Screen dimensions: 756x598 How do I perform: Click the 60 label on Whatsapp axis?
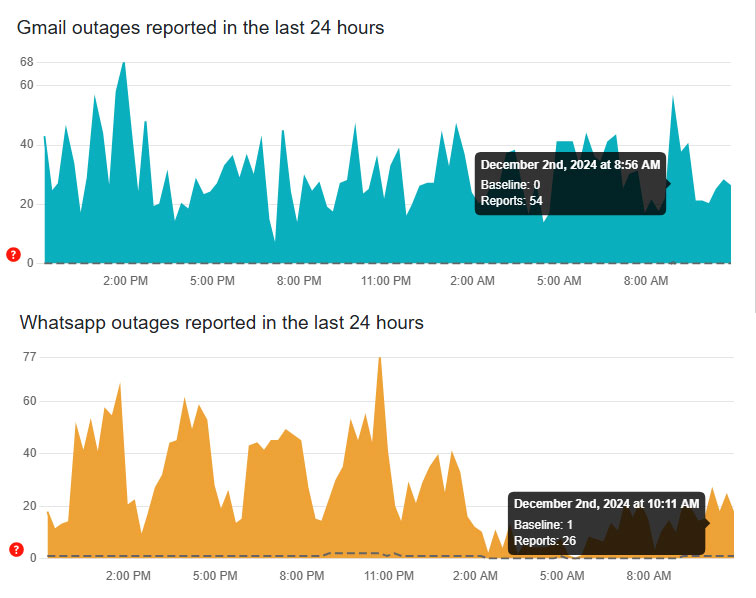[x=29, y=401]
